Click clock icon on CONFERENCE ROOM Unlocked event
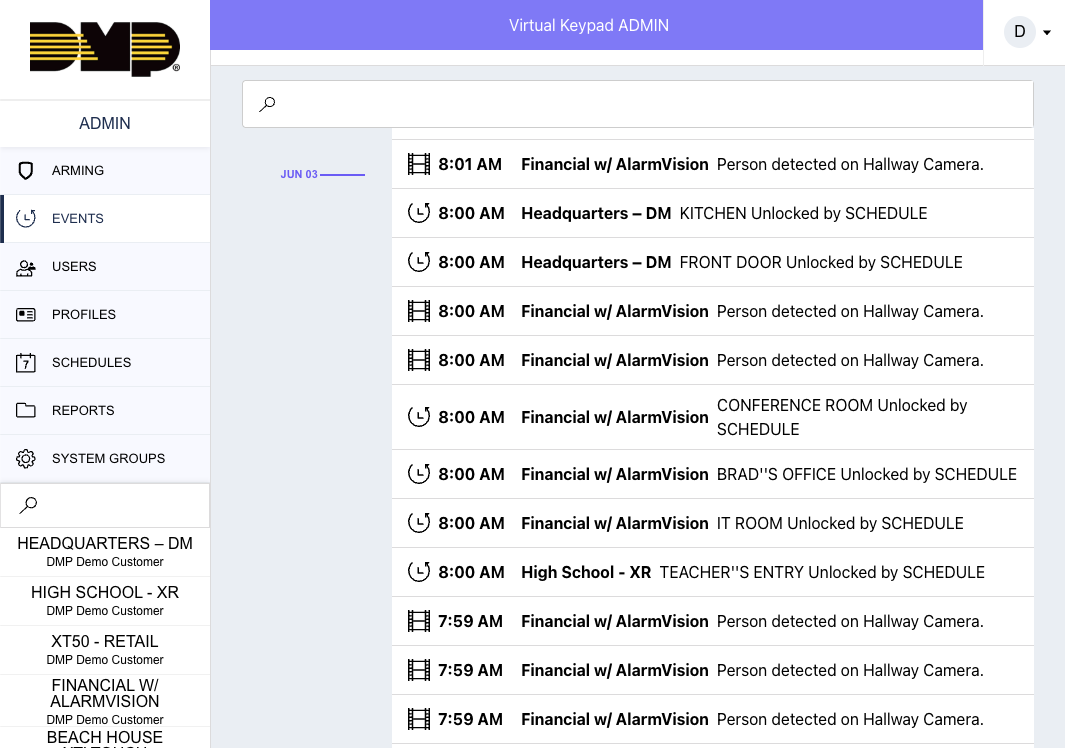Screen dimensions: 1065x748 tap(418, 417)
